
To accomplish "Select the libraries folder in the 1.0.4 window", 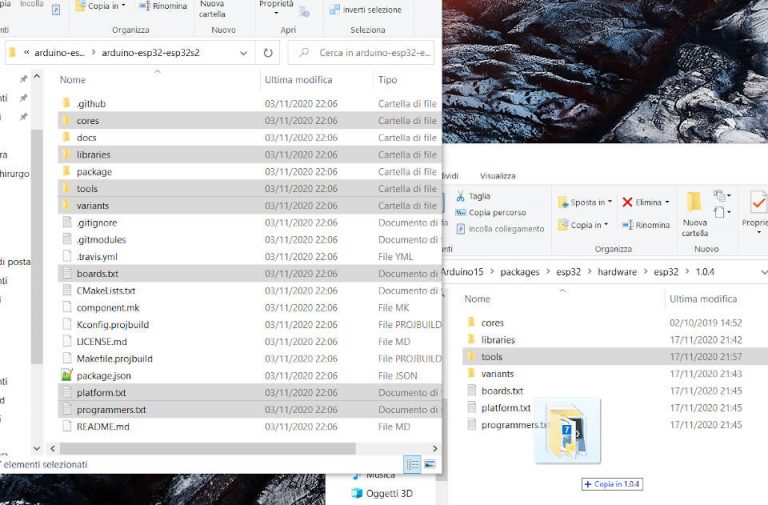I will coord(497,340).
